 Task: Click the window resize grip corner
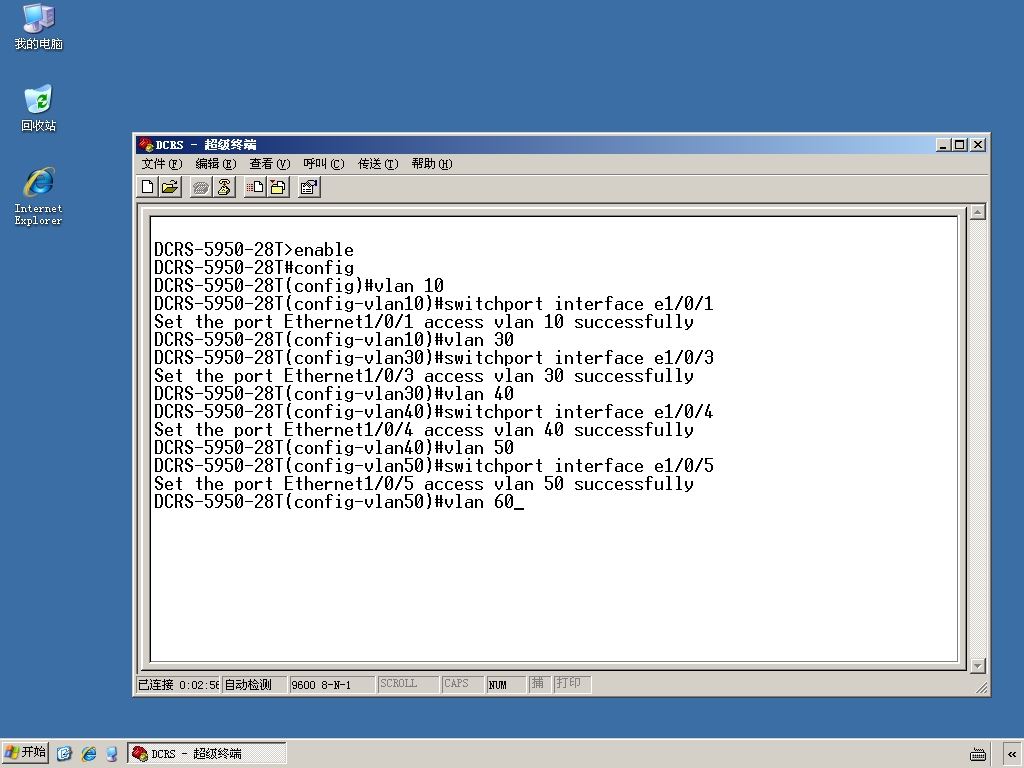pos(982,688)
